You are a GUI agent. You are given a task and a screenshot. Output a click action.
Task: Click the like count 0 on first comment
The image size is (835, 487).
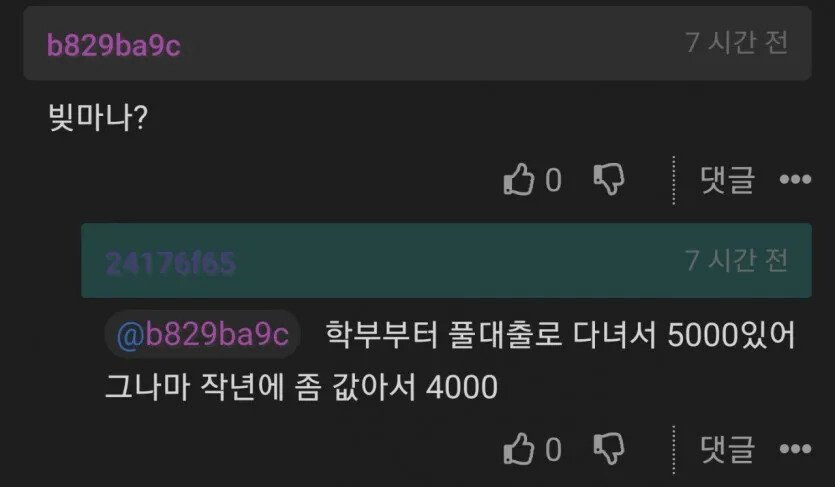coord(553,180)
